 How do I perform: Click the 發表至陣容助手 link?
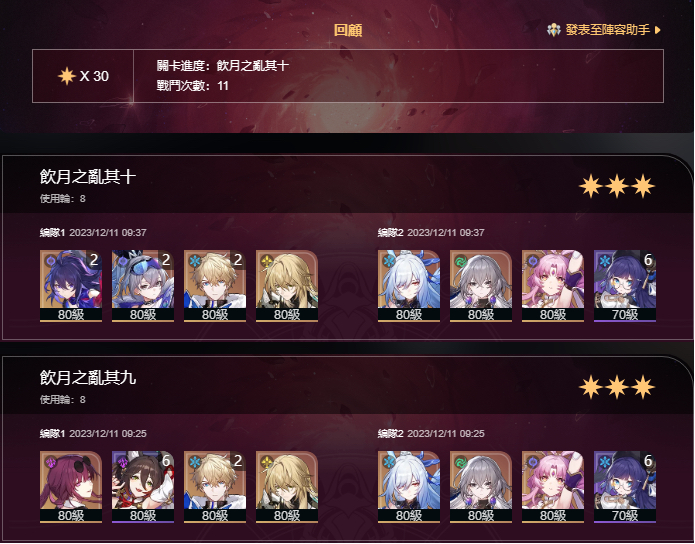[x=607, y=30]
